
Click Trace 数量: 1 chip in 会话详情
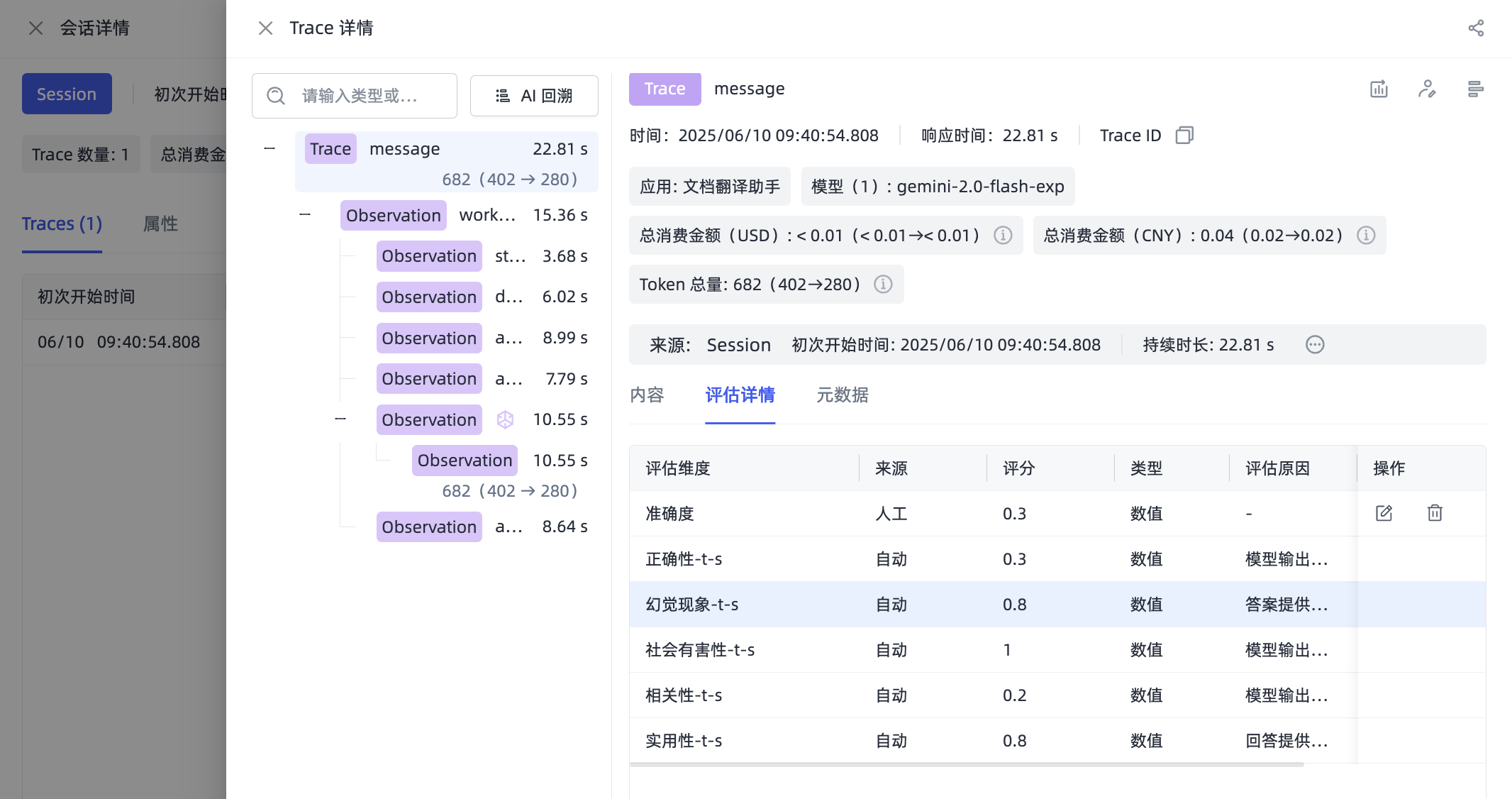(81, 154)
